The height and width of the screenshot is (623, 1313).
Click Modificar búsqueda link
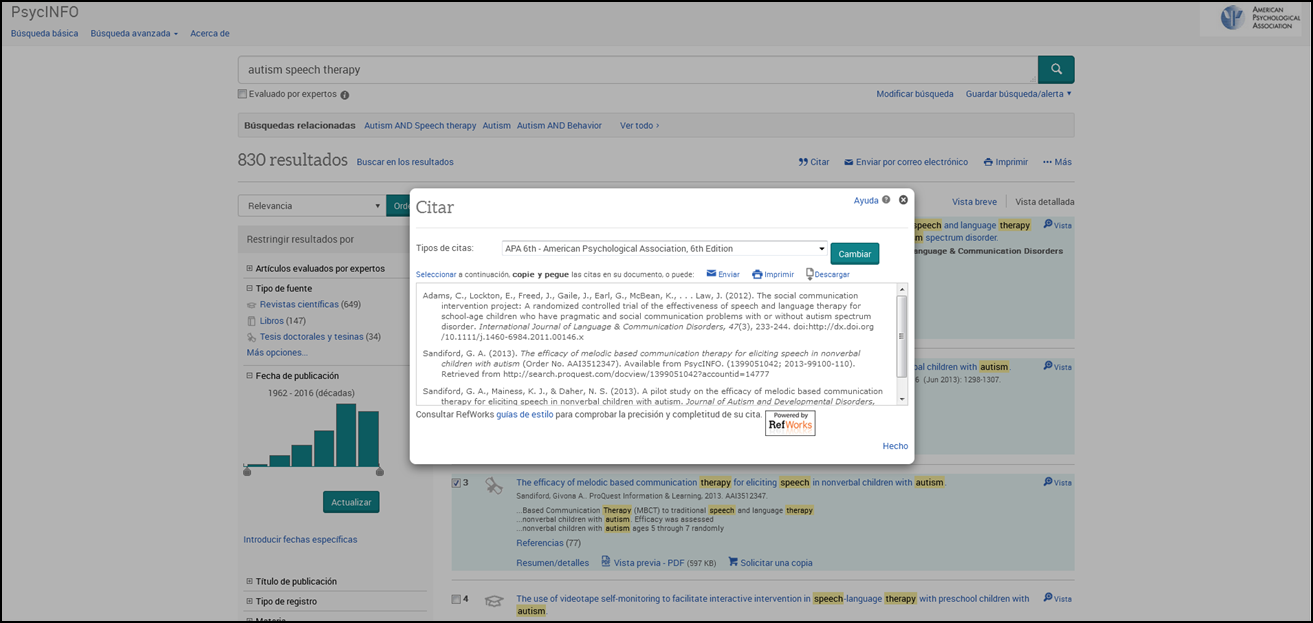(915, 94)
